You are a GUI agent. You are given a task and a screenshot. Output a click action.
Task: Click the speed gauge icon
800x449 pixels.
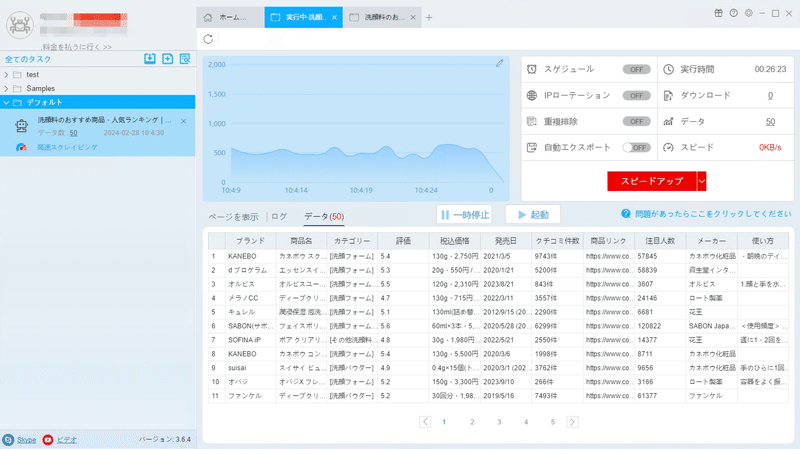(x=668, y=147)
